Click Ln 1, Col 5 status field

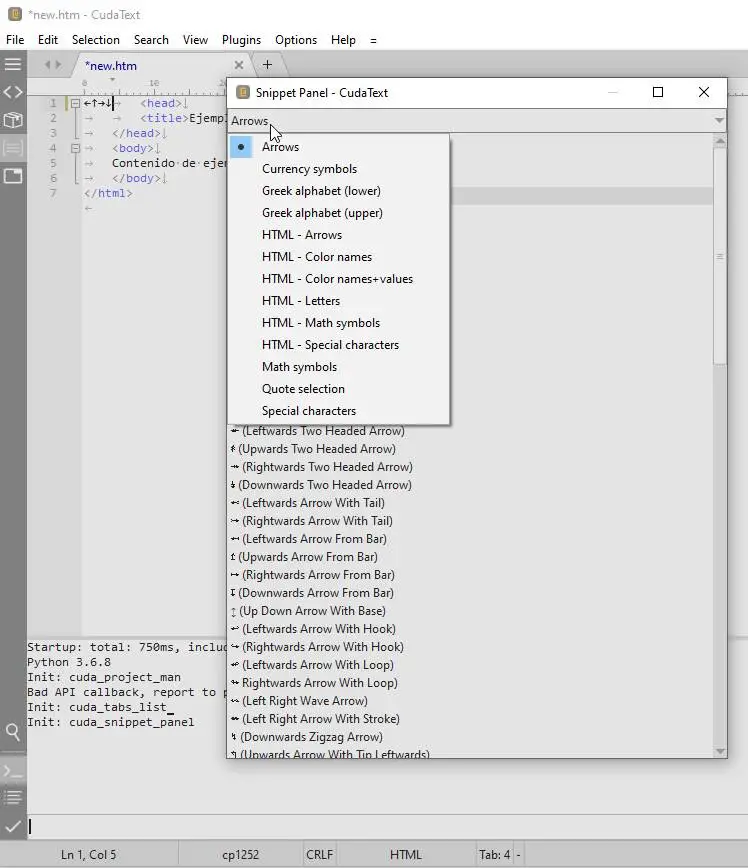89,855
